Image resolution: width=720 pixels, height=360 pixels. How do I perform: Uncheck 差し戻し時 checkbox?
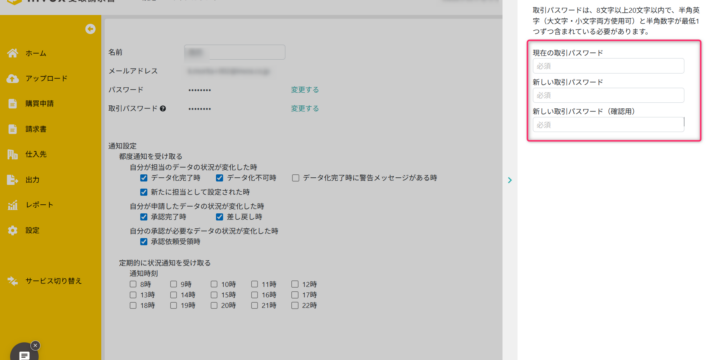pos(219,217)
